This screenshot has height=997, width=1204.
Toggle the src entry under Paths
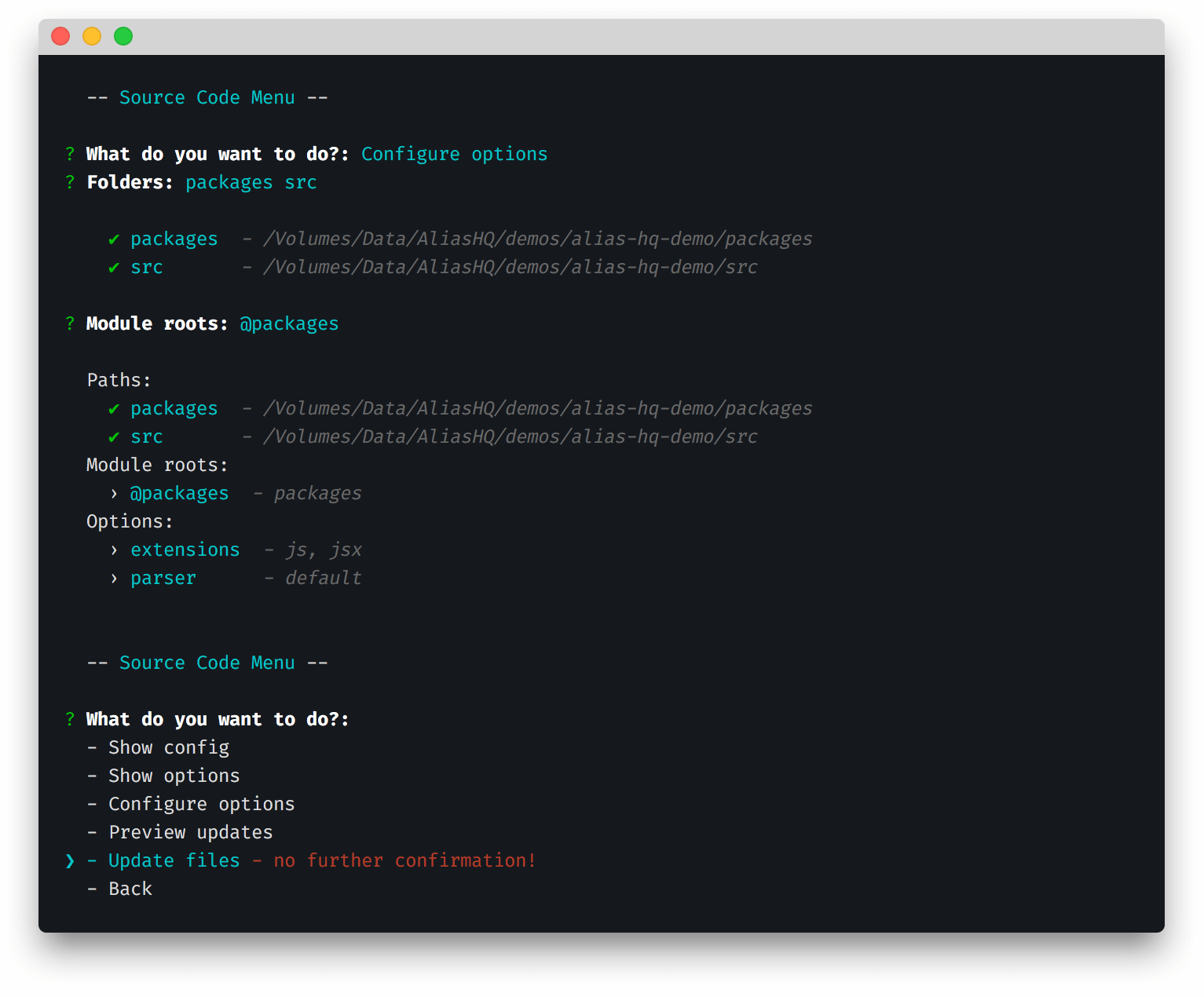point(147,437)
